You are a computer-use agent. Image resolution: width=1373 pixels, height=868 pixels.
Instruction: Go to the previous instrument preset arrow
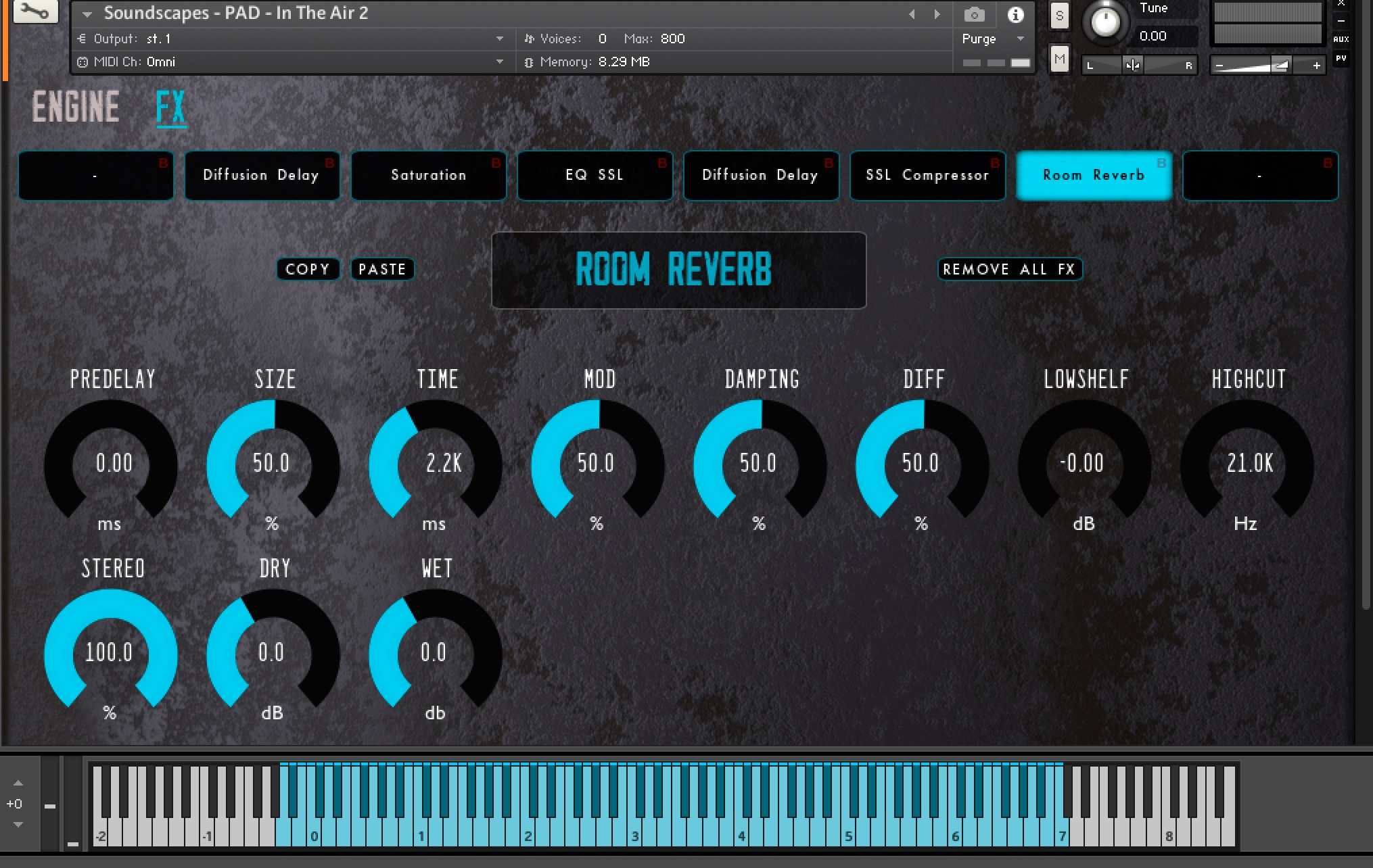912,14
